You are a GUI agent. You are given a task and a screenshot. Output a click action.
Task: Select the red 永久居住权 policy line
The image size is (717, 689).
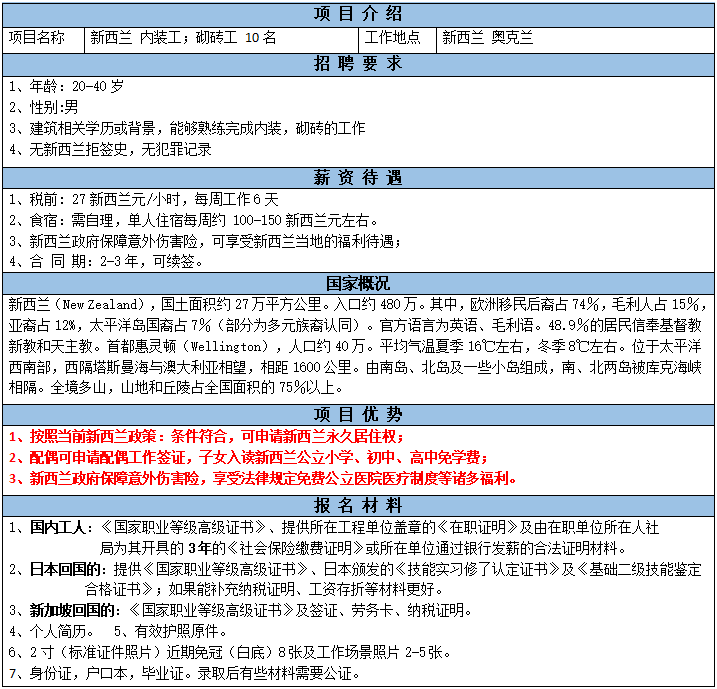(206, 437)
